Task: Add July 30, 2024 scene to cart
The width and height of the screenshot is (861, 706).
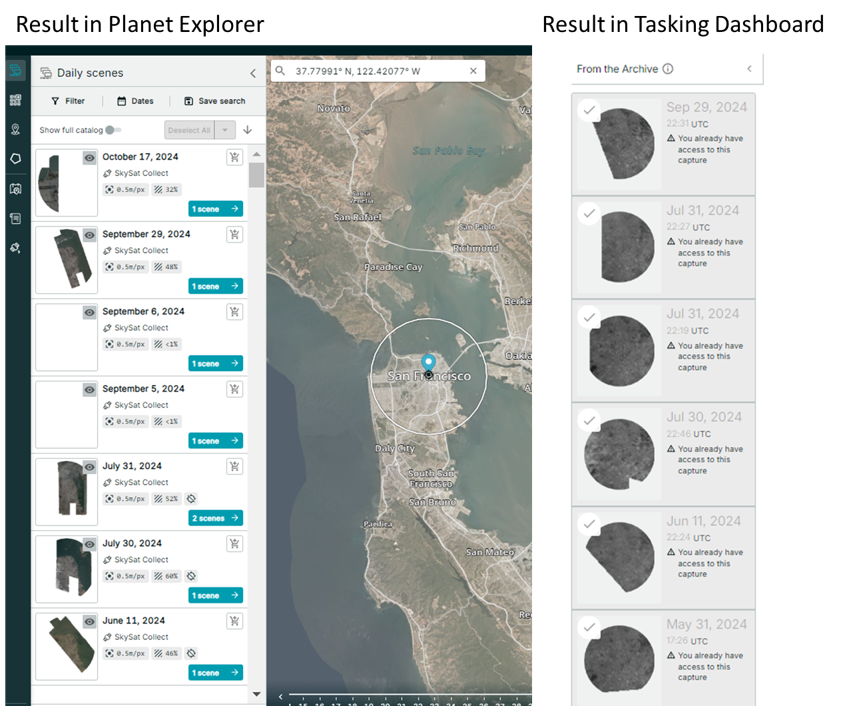Action: click(234, 545)
